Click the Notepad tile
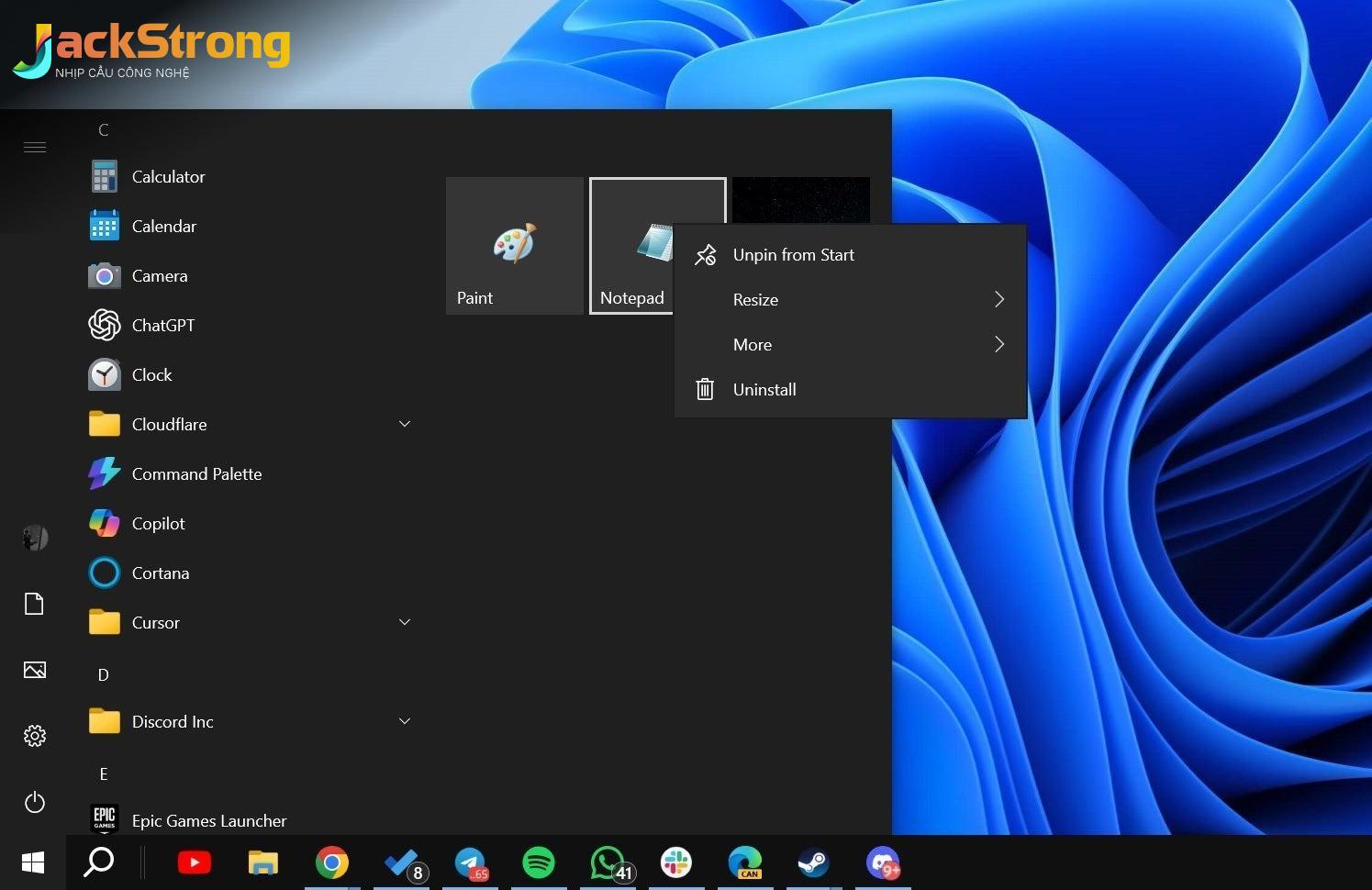 pyautogui.click(x=631, y=246)
